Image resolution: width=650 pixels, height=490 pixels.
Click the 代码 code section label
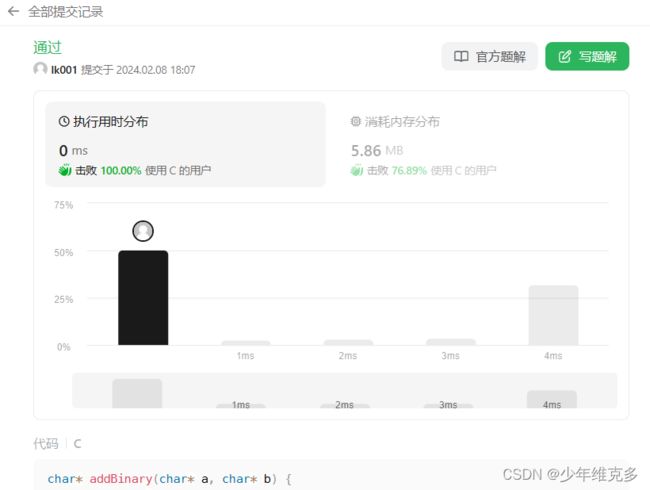pyautogui.click(x=46, y=444)
